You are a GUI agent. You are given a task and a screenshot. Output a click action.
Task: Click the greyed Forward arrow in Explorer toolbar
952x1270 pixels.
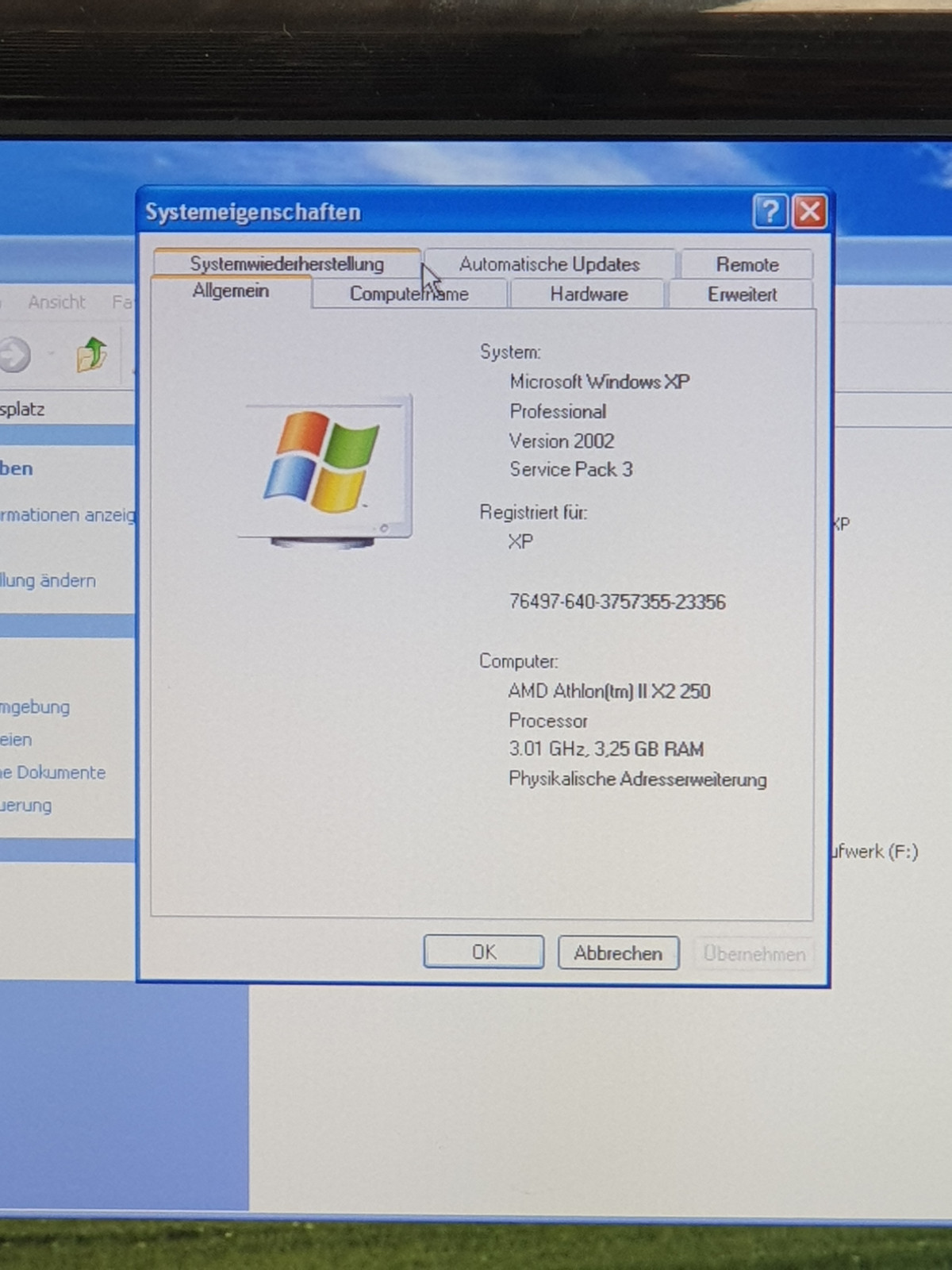(x=14, y=355)
